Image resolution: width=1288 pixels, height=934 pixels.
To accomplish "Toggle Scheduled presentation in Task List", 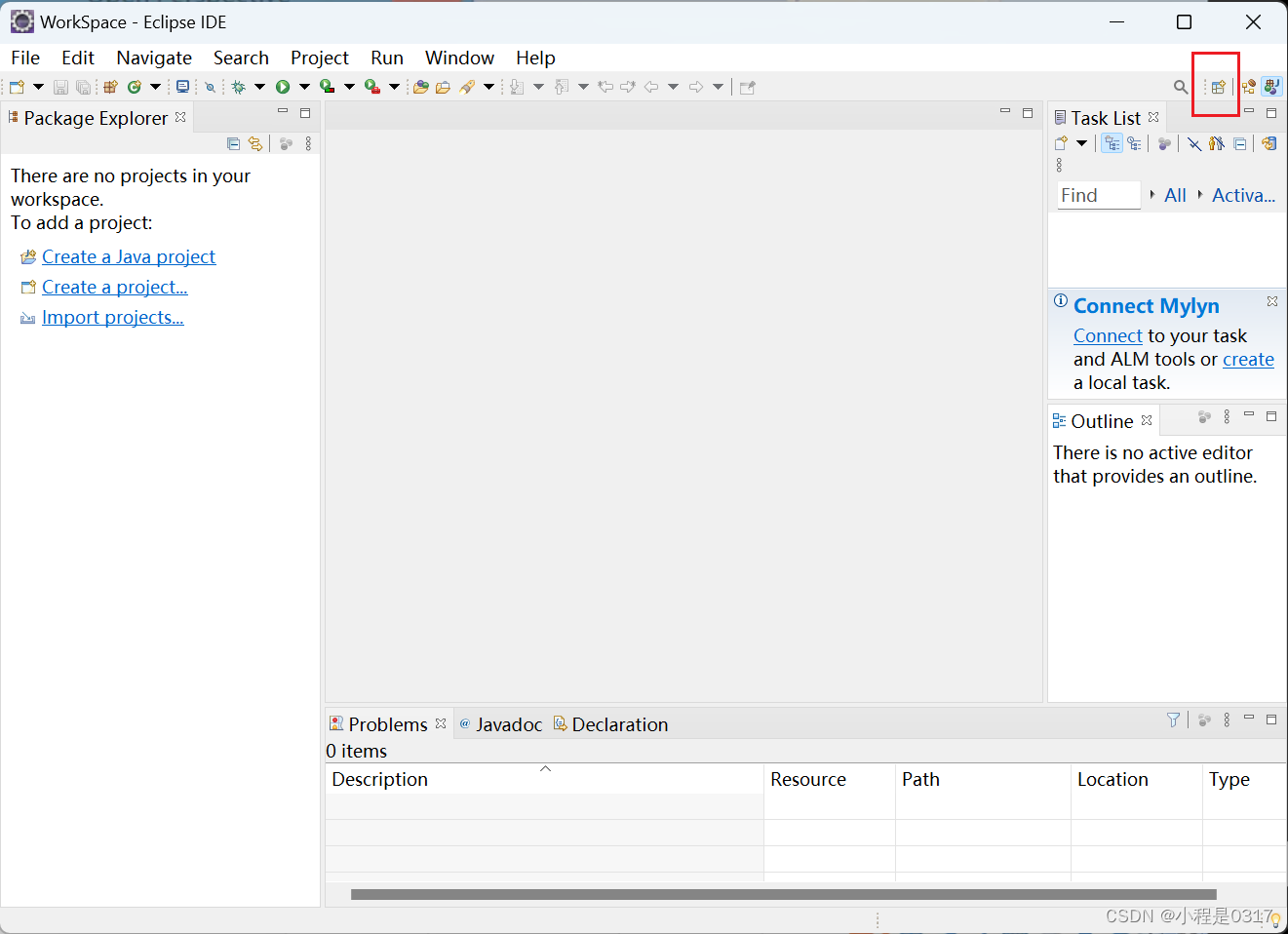I will [x=1134, y=143].
